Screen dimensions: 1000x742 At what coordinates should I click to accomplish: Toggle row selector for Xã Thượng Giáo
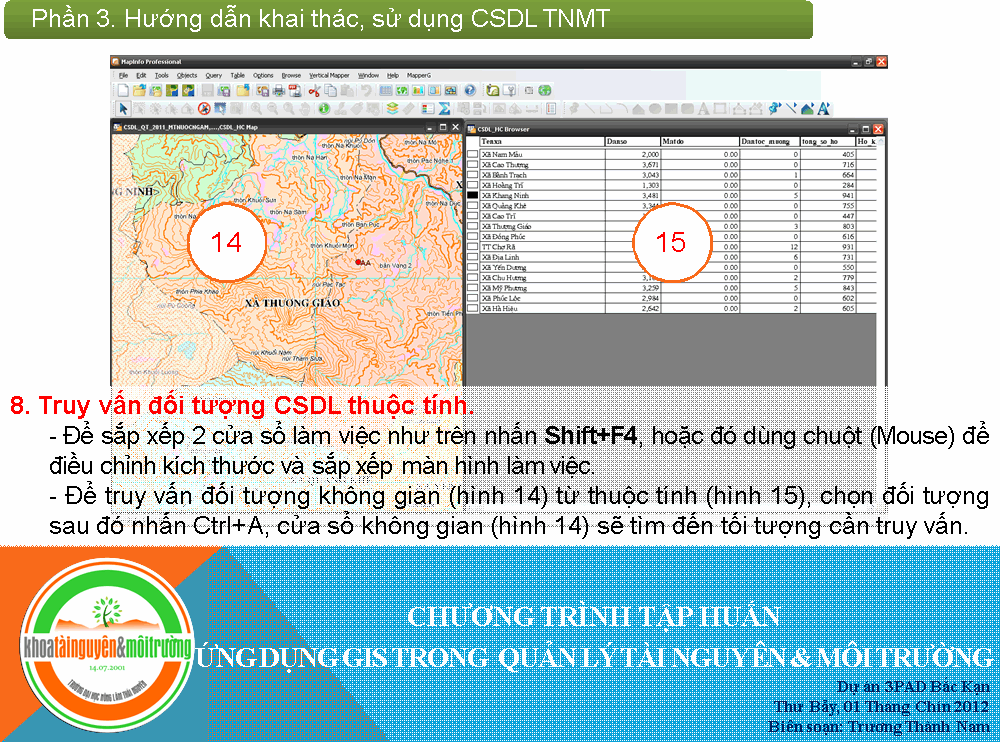[473, 226]
